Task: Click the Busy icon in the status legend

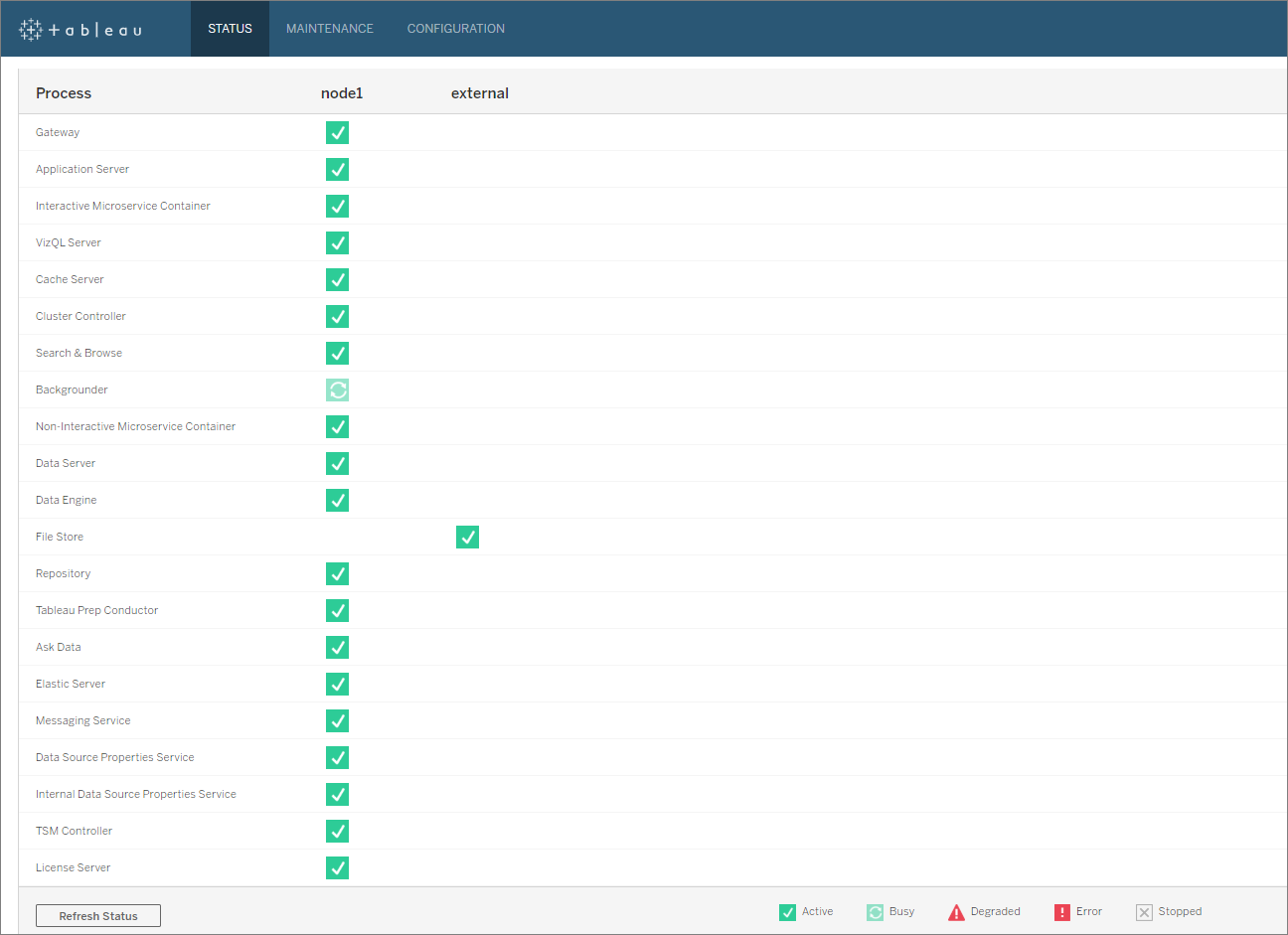Action: (876, 911)
